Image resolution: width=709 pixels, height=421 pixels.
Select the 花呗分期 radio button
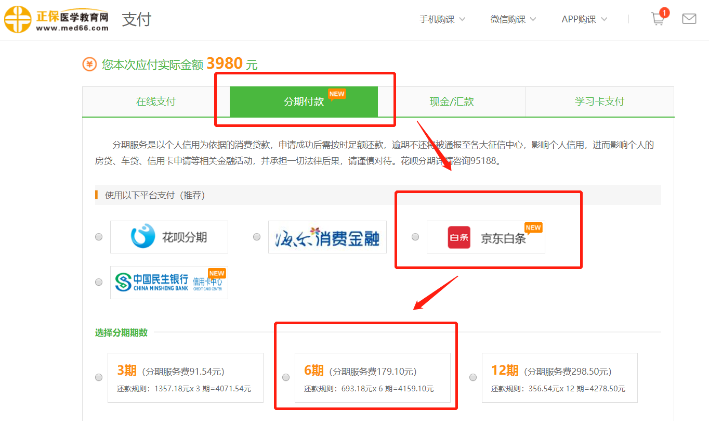[98, 237]
